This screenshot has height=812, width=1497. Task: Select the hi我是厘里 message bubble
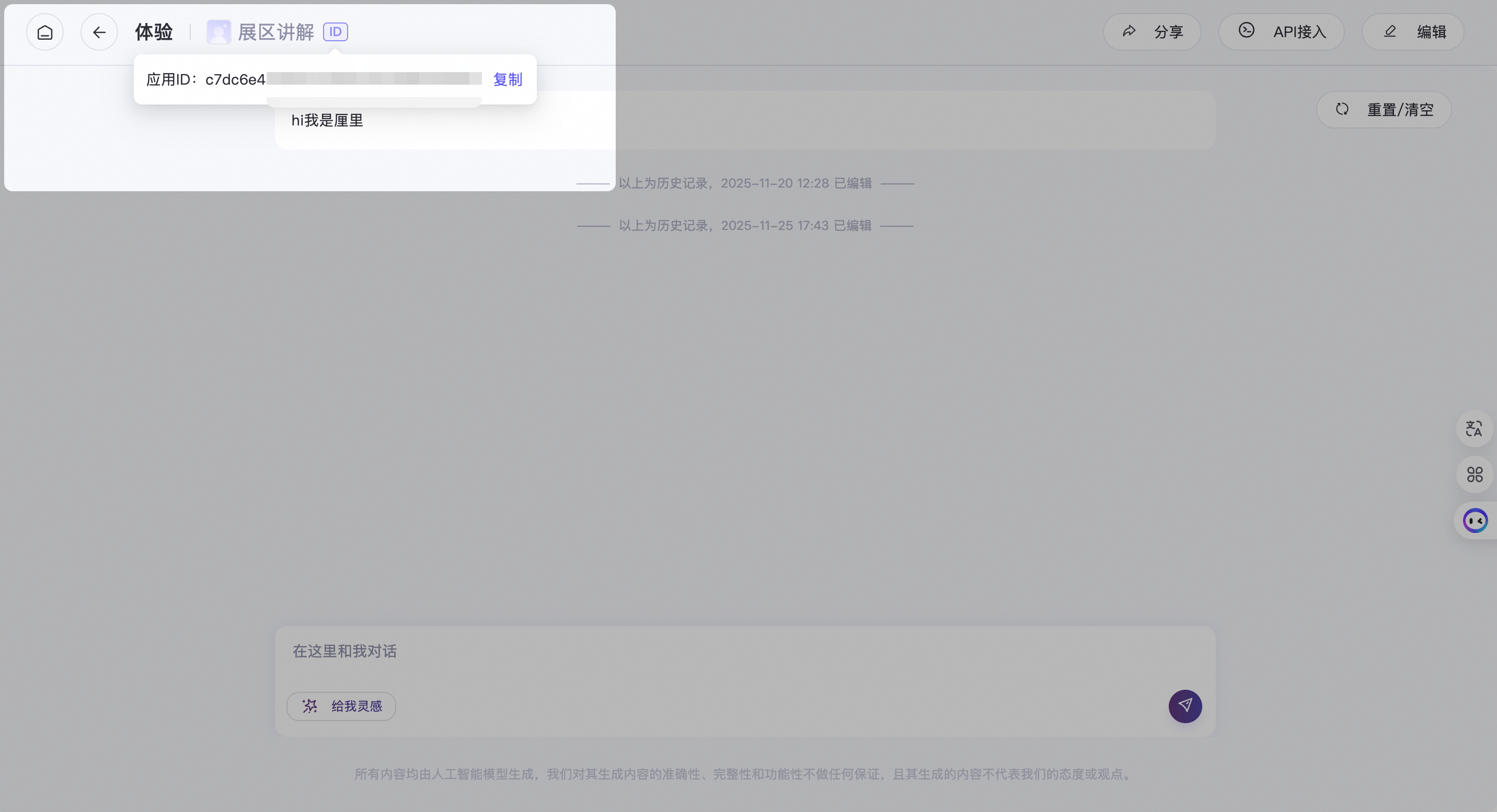coord(327,121)
